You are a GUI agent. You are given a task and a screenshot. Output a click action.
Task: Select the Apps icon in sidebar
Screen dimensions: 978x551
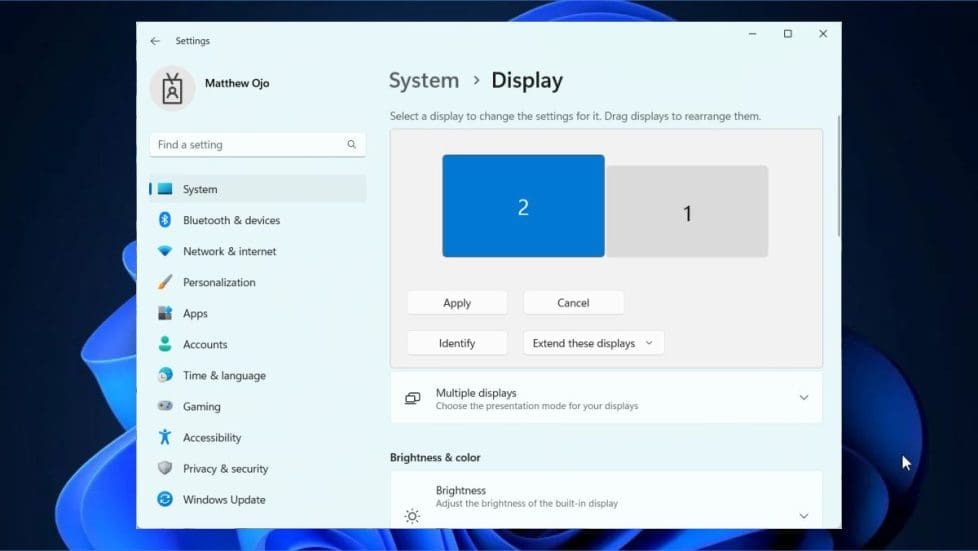point(165,313)
